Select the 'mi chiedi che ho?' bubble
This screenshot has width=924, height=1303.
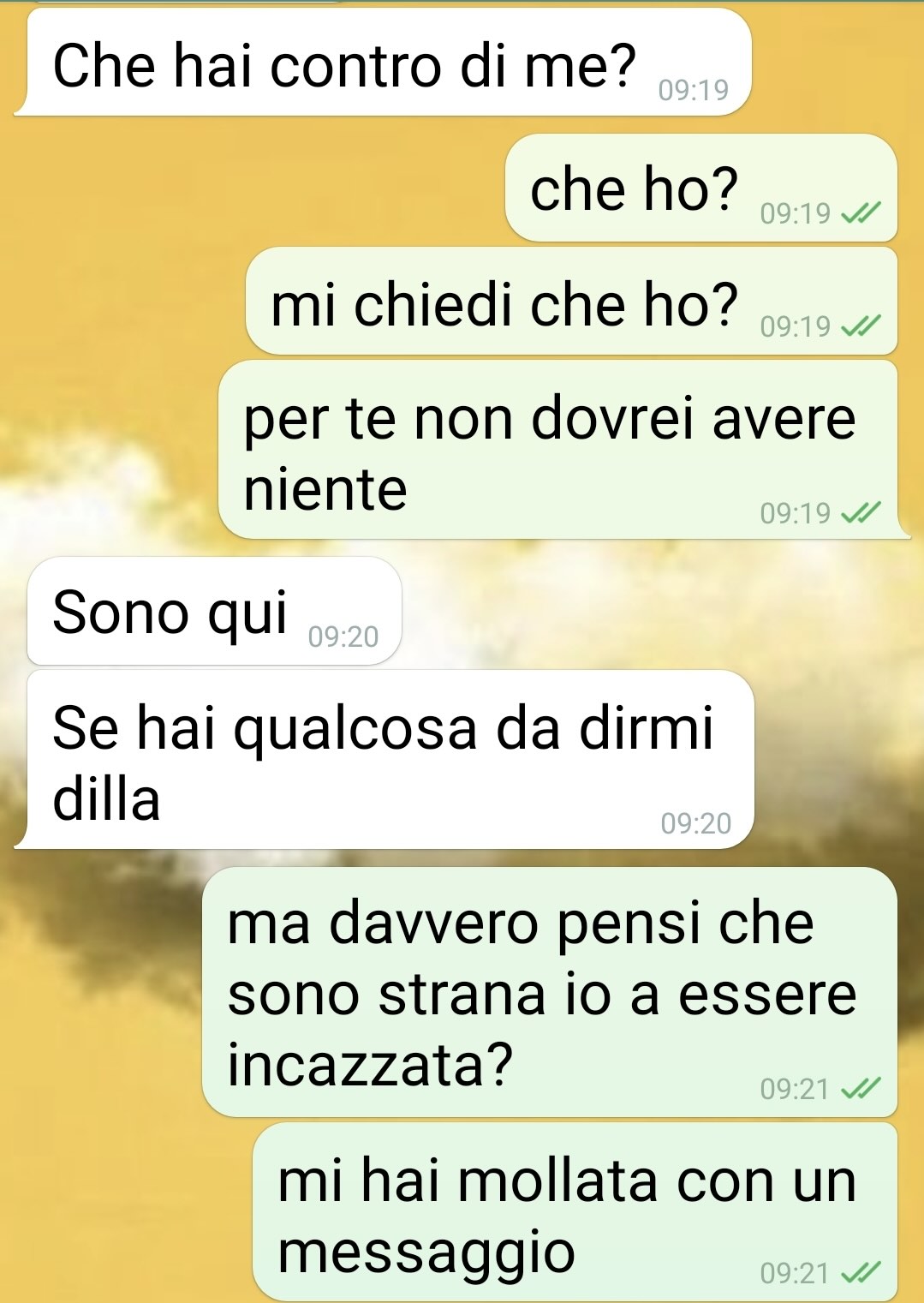pyautogui.click(x=571, y=301)
